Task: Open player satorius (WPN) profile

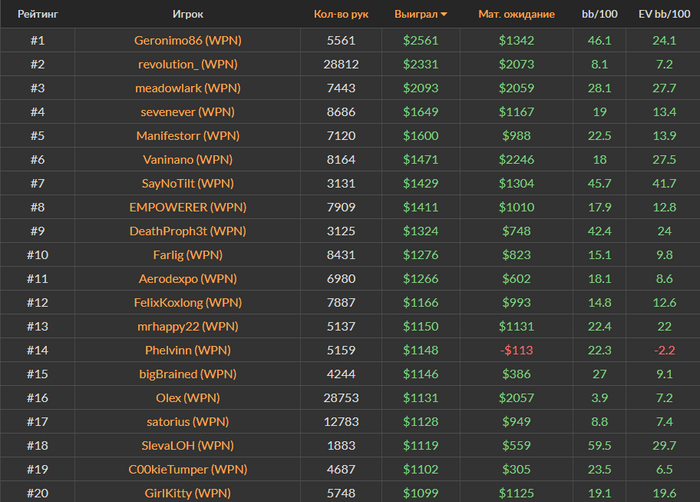Action: [x=188, y=422]
